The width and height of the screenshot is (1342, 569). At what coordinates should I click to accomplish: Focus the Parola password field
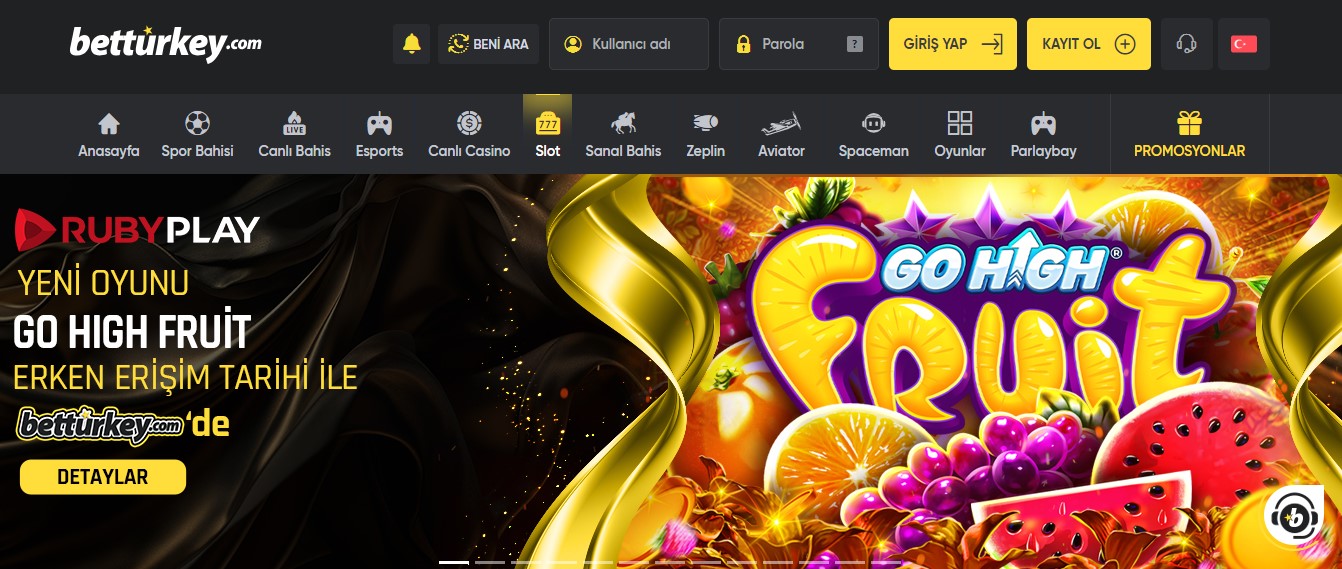pos(799,44)
